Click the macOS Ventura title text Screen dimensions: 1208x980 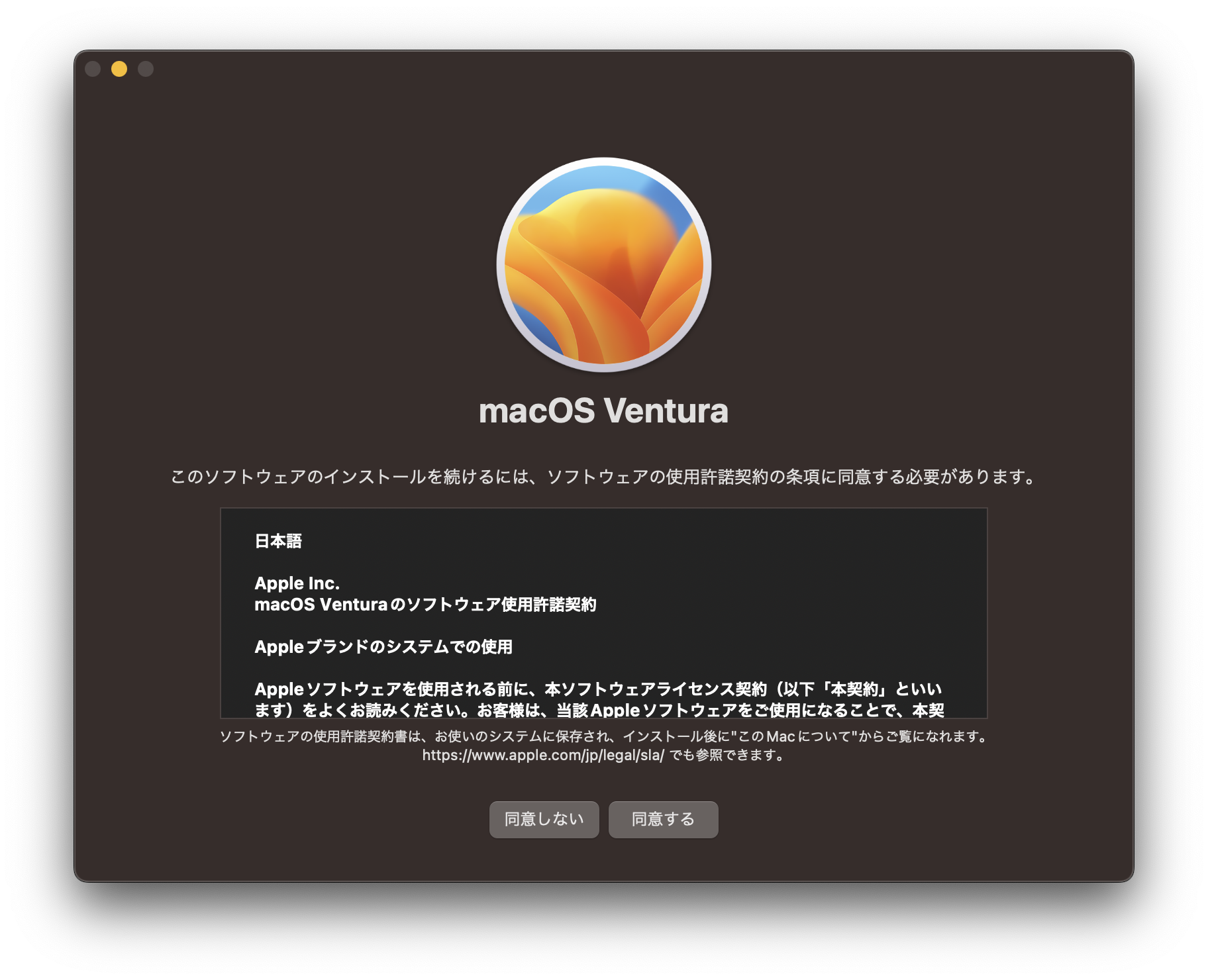pyautogui.click(x=603, y=411)
